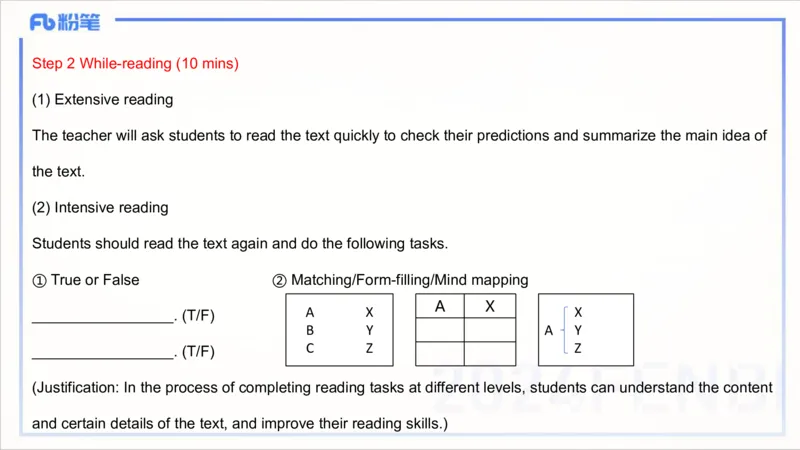
Task: Click the empty cell under A in the table
Action: point(440,331)
